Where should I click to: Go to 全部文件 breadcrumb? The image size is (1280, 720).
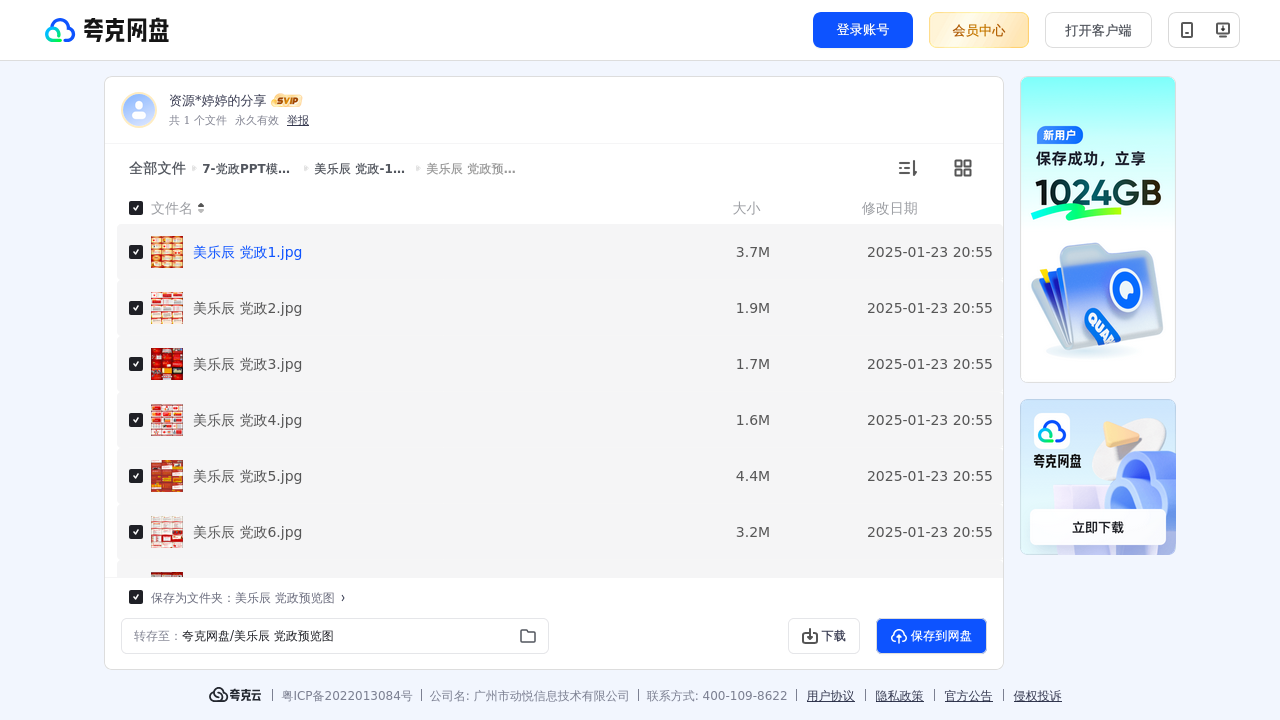point(157,168)
